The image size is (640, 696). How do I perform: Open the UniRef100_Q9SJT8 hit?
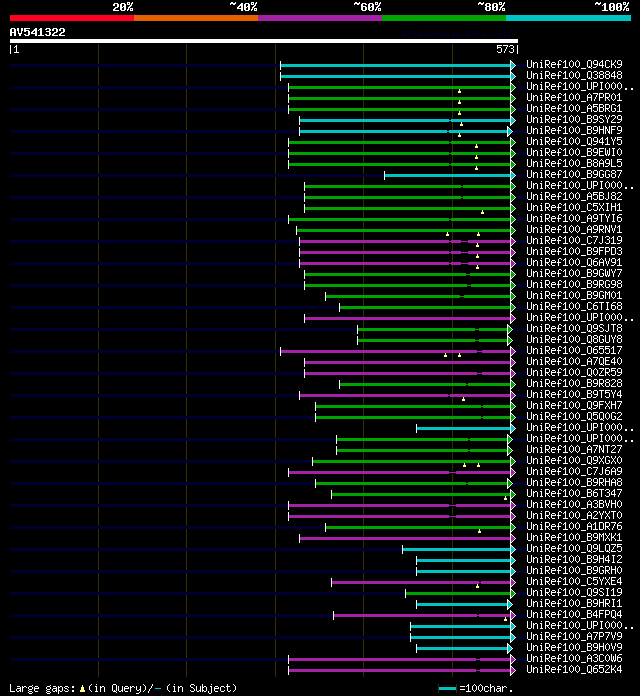(x=574, y=328)
